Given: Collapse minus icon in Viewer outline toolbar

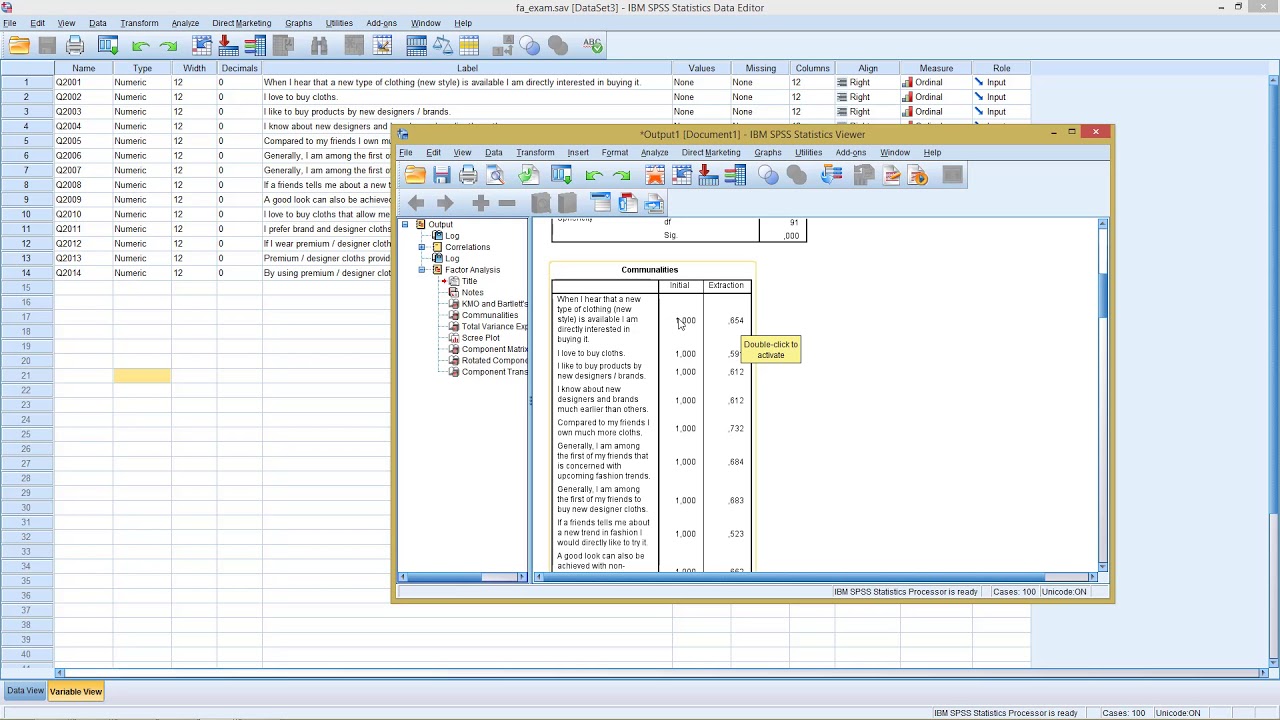Looking at the screenshot, I should point(507,203).
